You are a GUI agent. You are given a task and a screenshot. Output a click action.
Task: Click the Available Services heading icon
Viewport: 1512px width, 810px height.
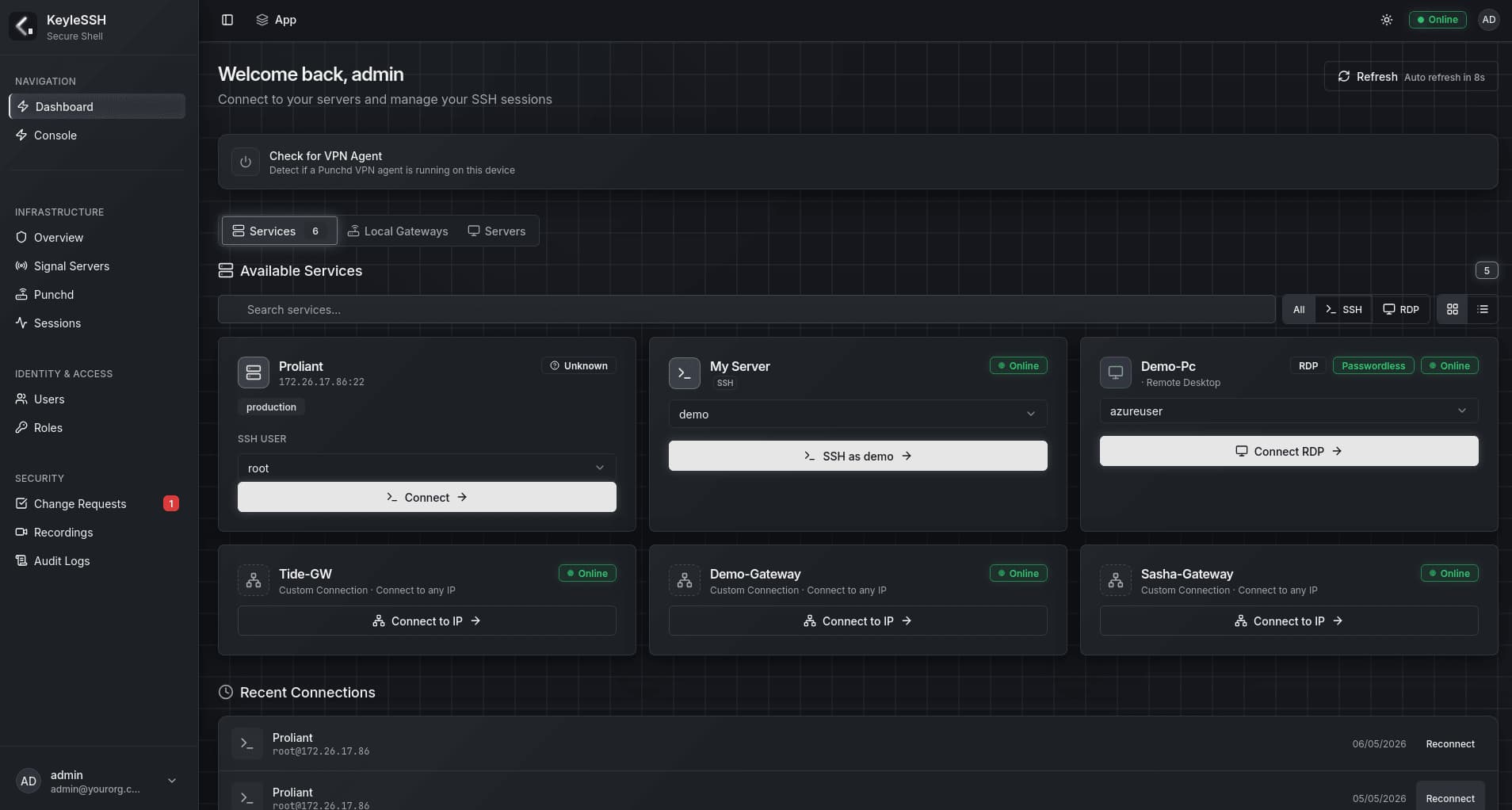(x=226, y=270)
